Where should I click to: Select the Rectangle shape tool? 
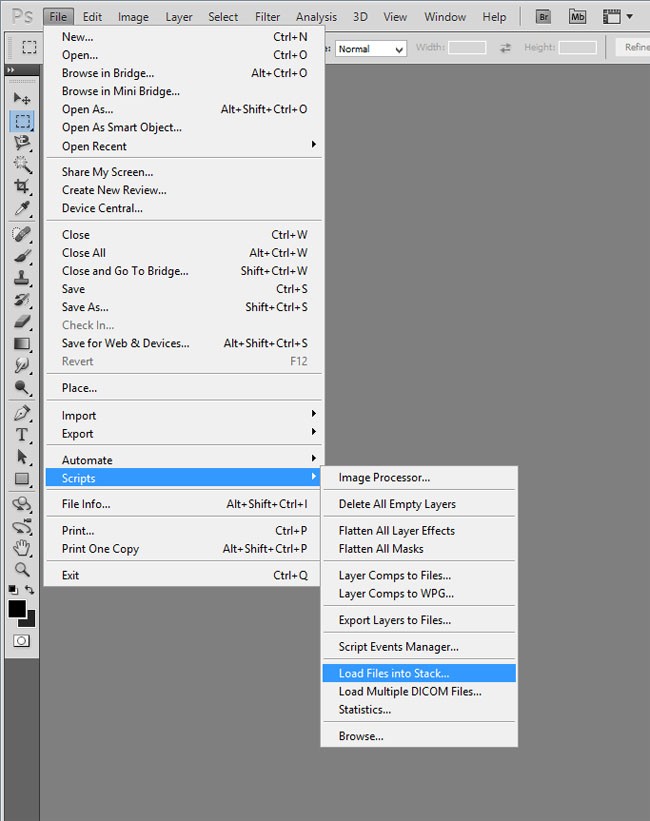22,479
